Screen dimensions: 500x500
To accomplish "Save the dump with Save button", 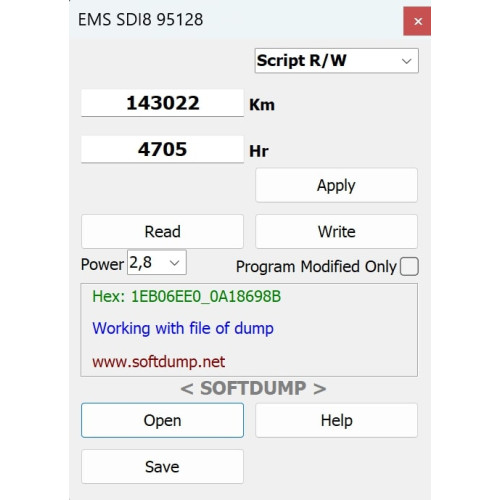I will coord(162,467).
